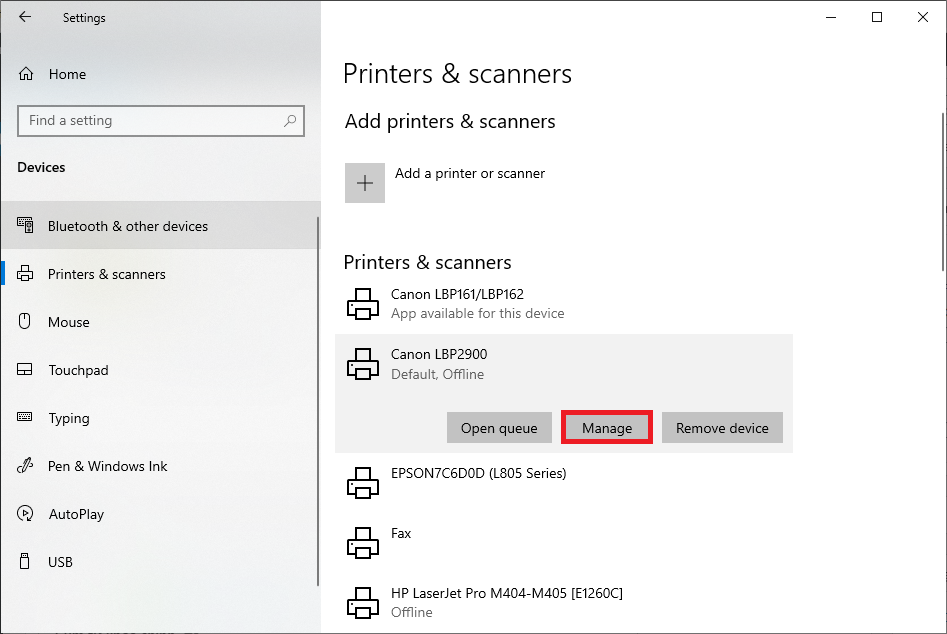The height and width of the screenshot is (634, 947).
Task: Click Remove device for Canon LBP2900
Action: 722,428
